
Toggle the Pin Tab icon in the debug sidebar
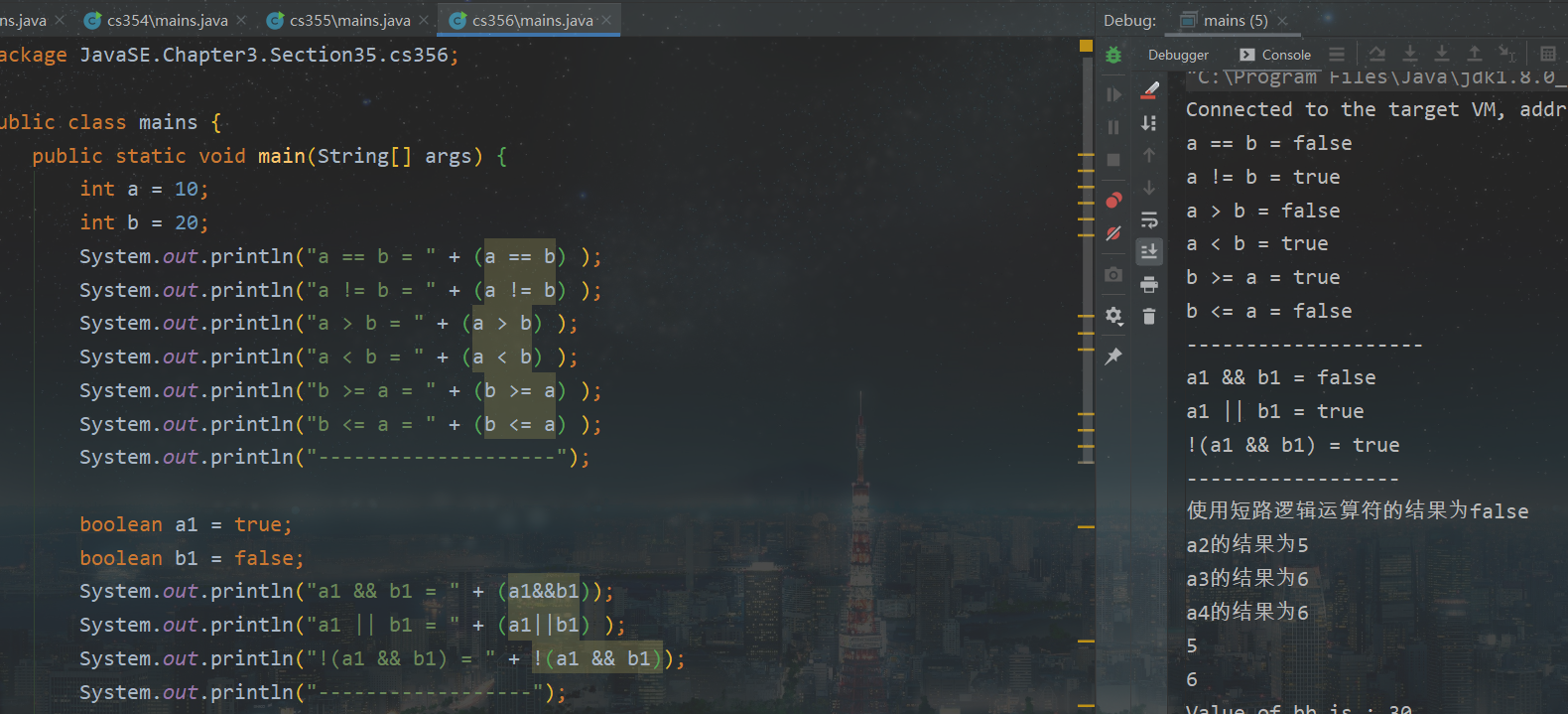point(1113,356)
